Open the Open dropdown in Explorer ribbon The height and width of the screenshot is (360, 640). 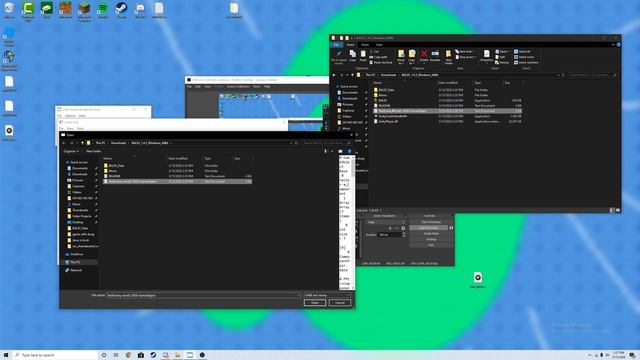point(502,51)
